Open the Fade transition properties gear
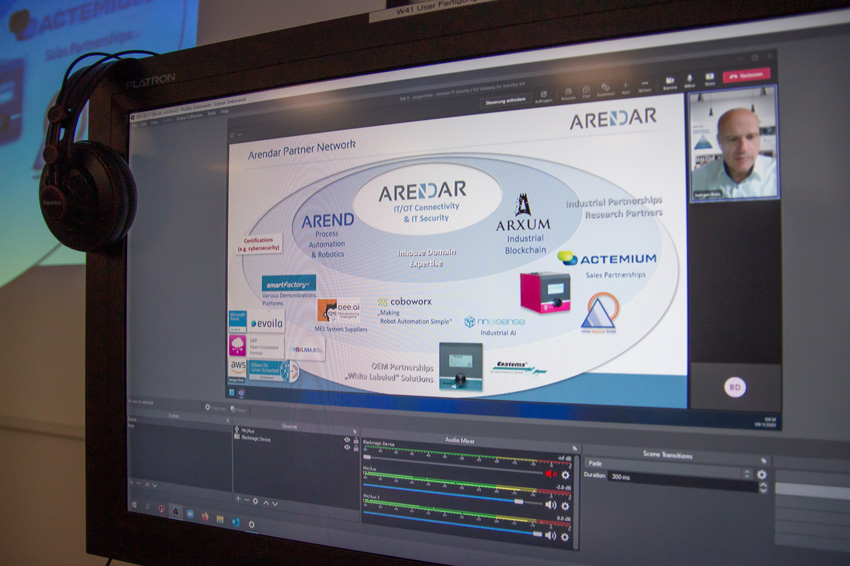Viewport: 850px width, 566px height. point(762,475)
